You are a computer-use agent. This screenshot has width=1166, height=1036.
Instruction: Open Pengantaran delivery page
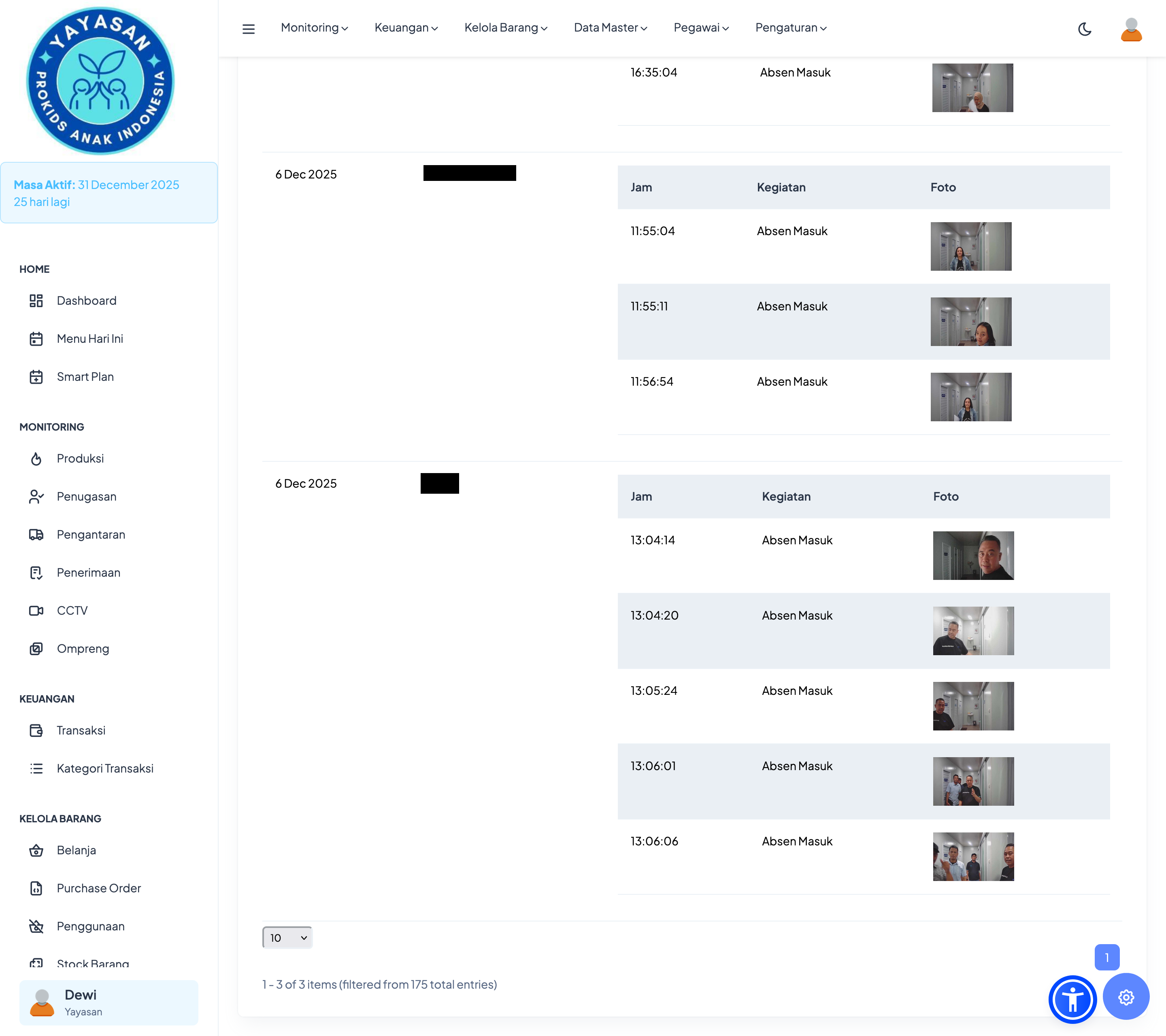(91, 534)
